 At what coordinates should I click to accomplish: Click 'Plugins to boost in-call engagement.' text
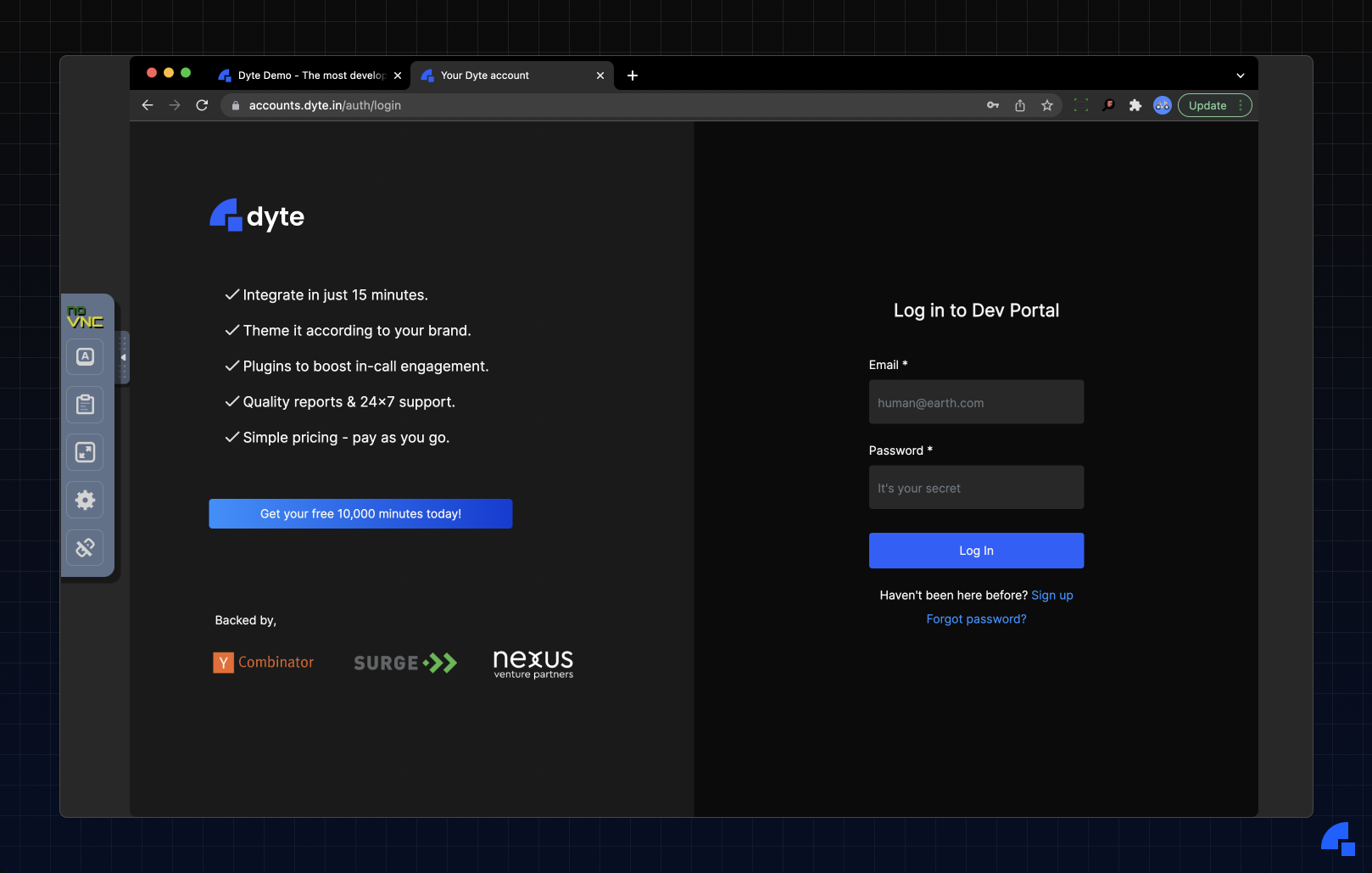pos(365,366)
